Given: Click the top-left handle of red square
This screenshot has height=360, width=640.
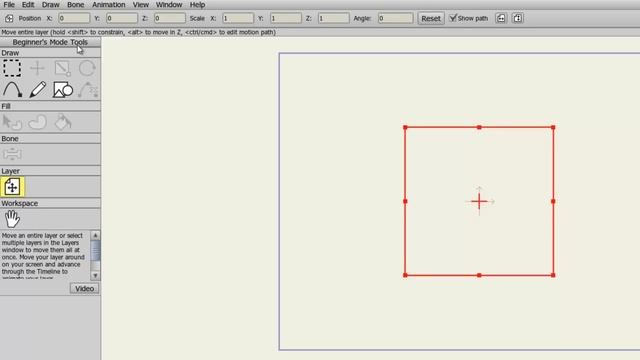Looking at the screenshot, I should 405,128.
